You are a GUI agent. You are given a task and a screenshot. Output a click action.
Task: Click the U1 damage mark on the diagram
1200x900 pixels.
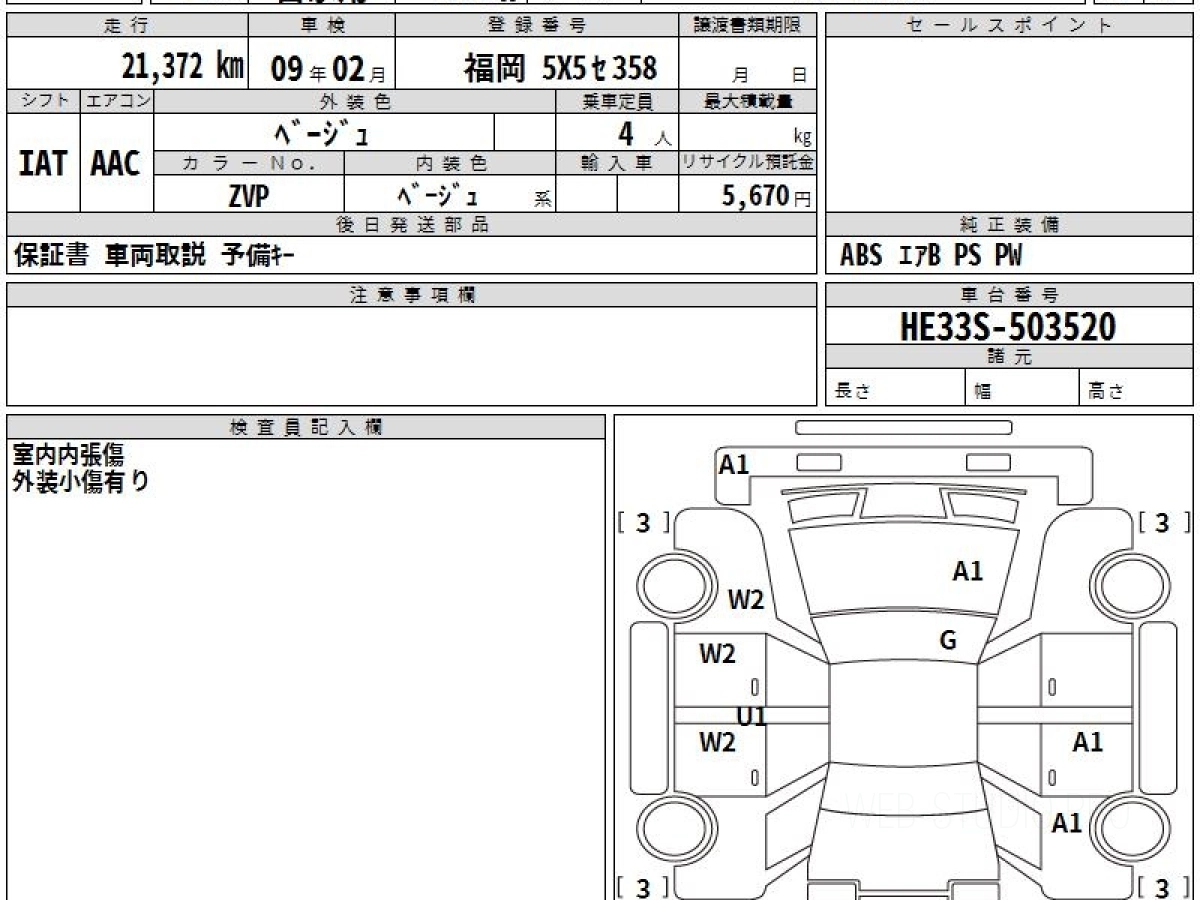click(751, 716)
